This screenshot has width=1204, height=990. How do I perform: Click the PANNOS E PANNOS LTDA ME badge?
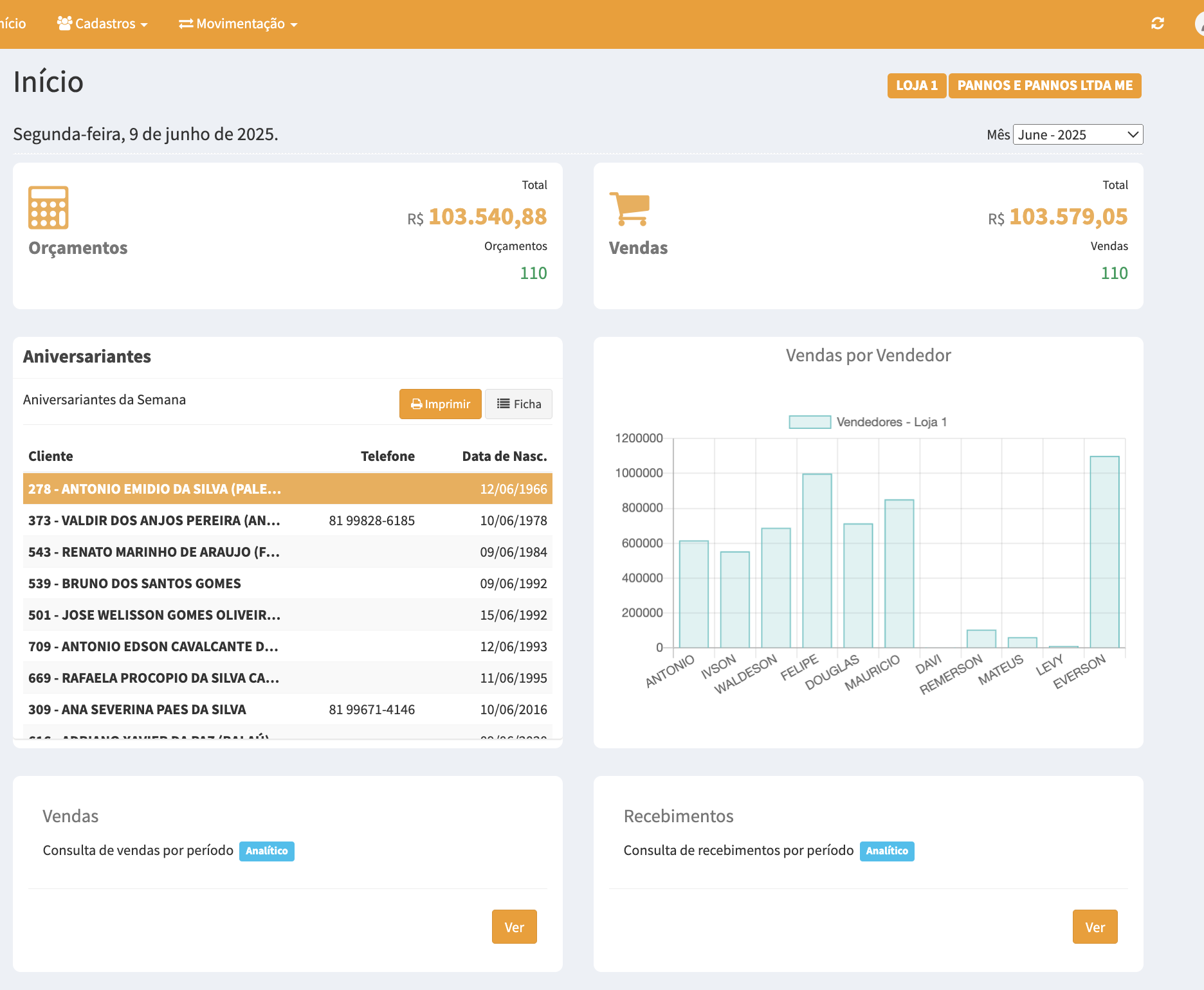pos(1044,85)
